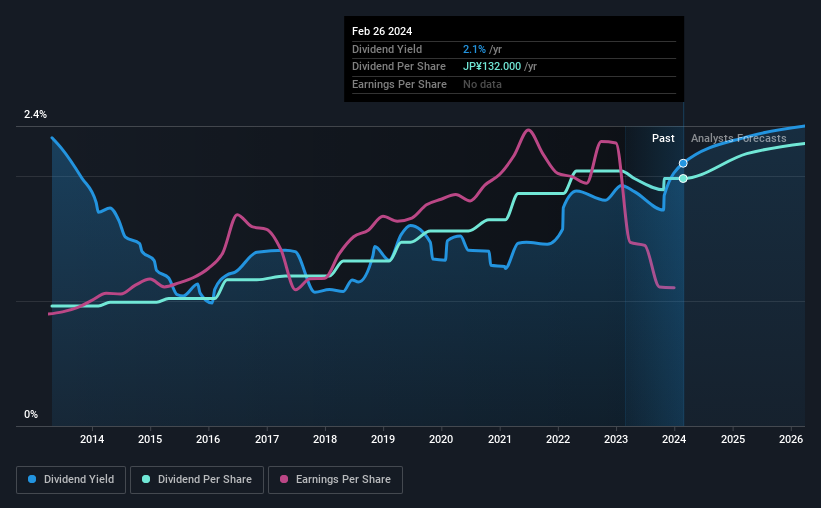Click the 2024 x-axis label

(674, 439)
